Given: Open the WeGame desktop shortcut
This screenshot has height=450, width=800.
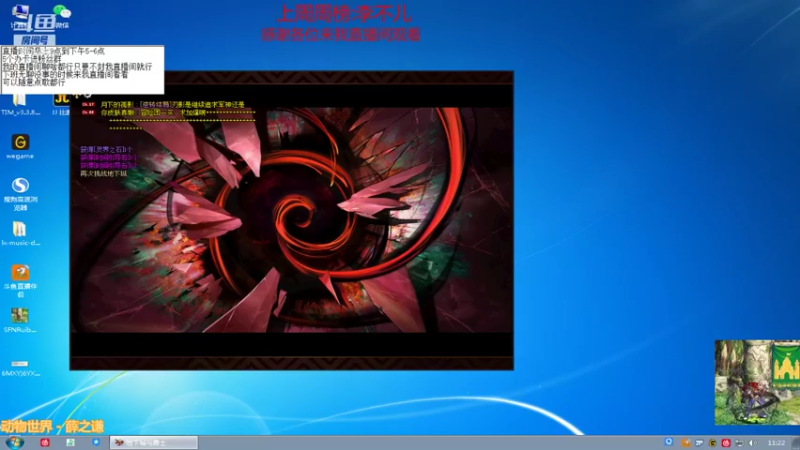Looking at the screenshot, I should 20,147.
